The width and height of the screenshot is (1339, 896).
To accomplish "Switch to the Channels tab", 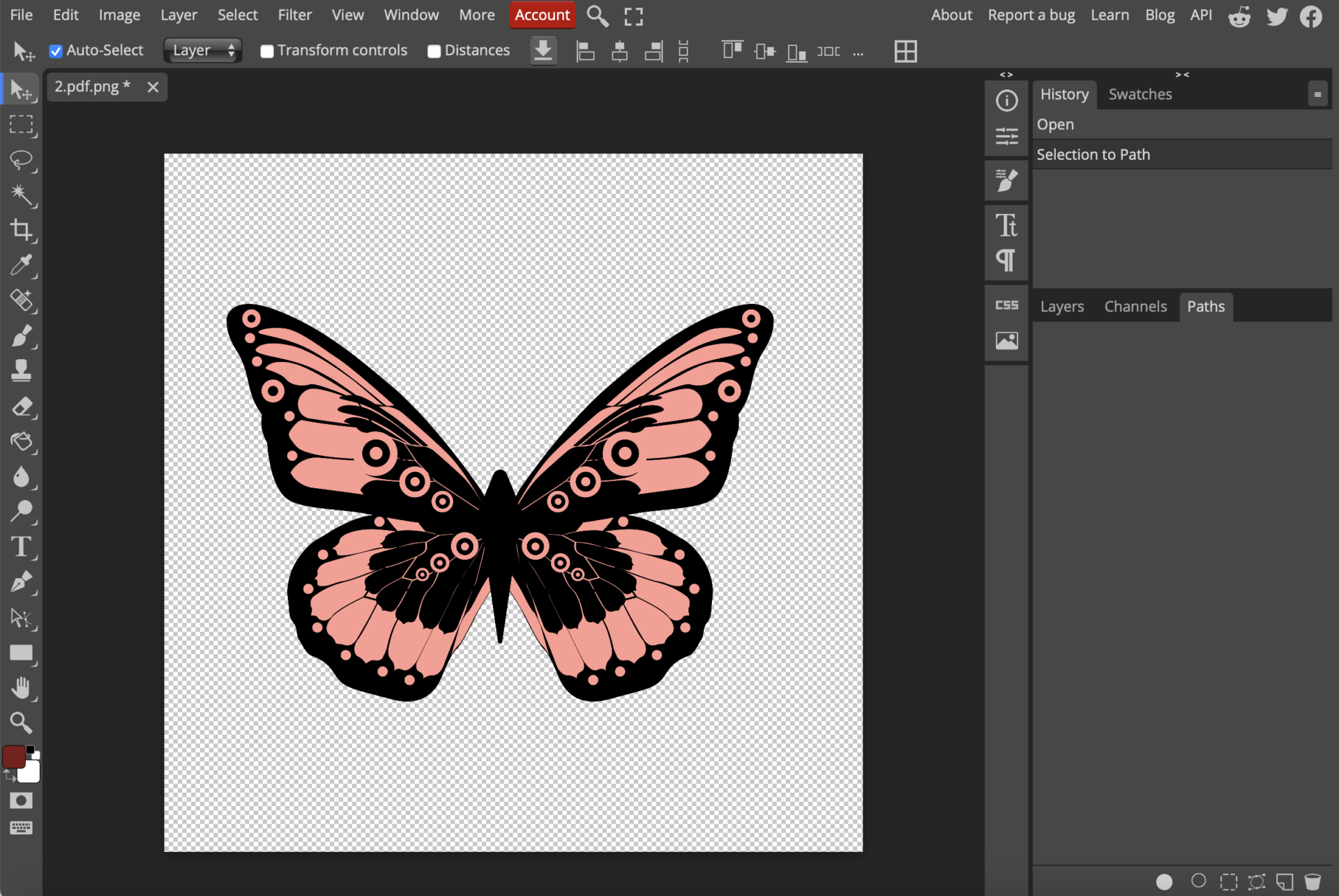I will coord(1135,307).
